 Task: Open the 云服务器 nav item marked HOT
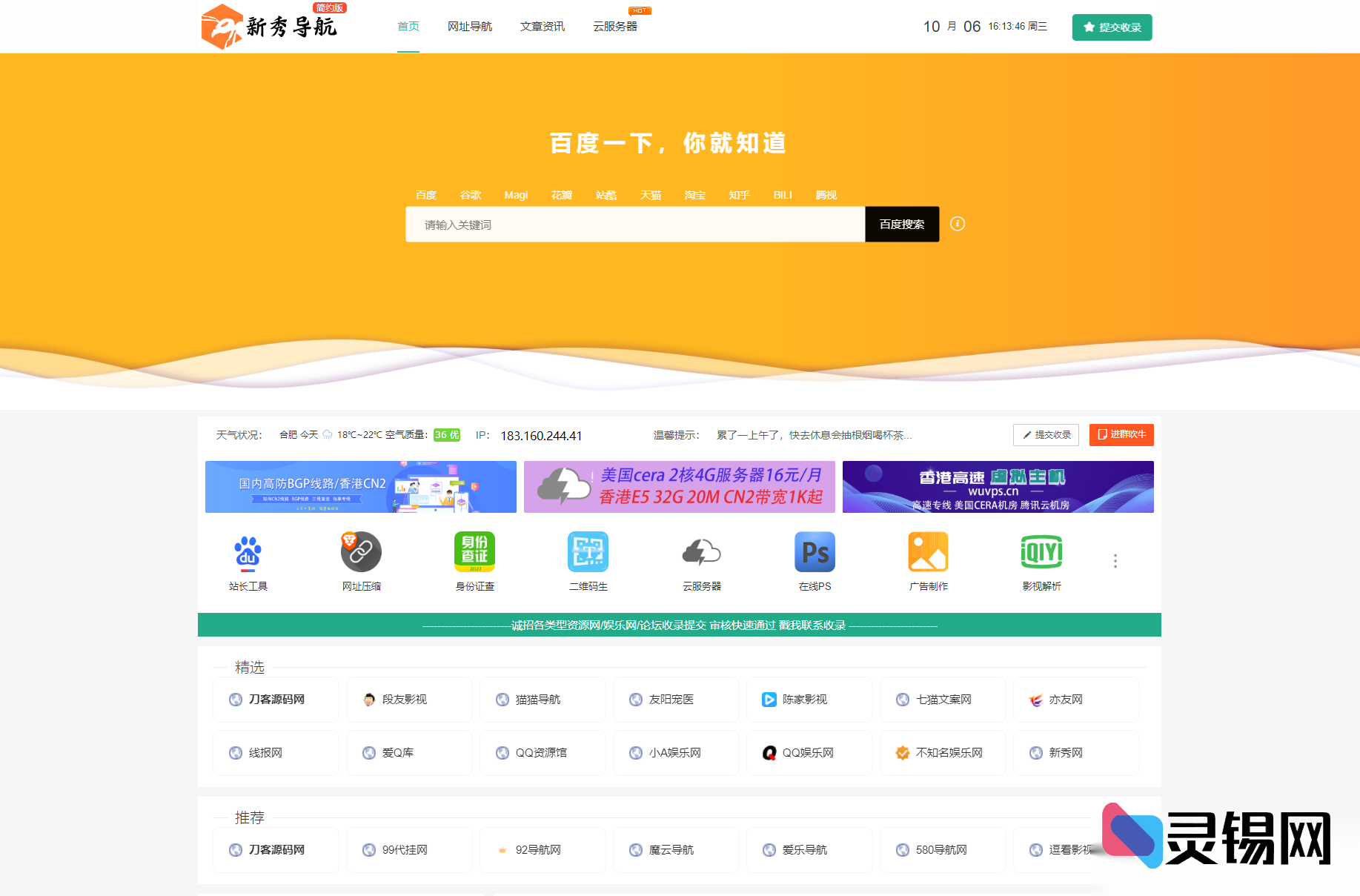pyautogui.click(x=616, y=26)
